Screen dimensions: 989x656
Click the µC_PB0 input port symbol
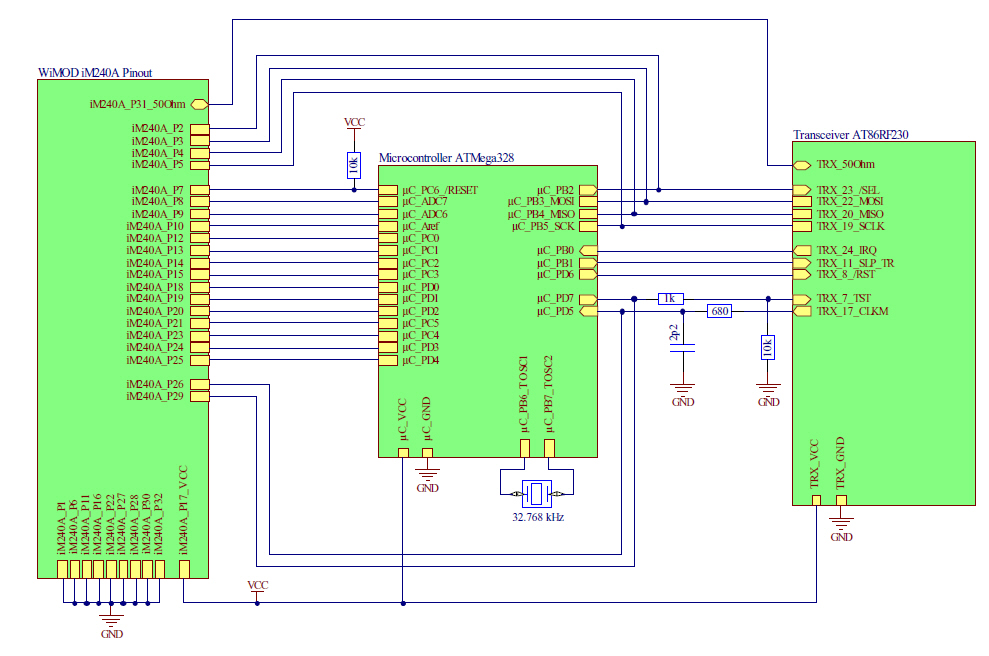point(588,250)
